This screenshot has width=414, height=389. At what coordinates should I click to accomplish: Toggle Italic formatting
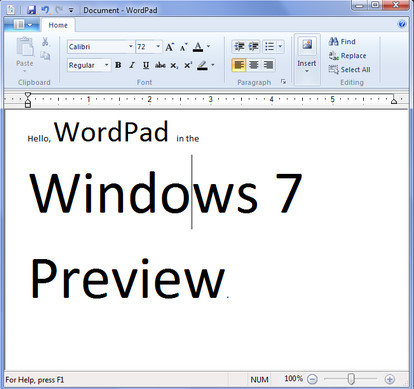click(x=132, y=65)
